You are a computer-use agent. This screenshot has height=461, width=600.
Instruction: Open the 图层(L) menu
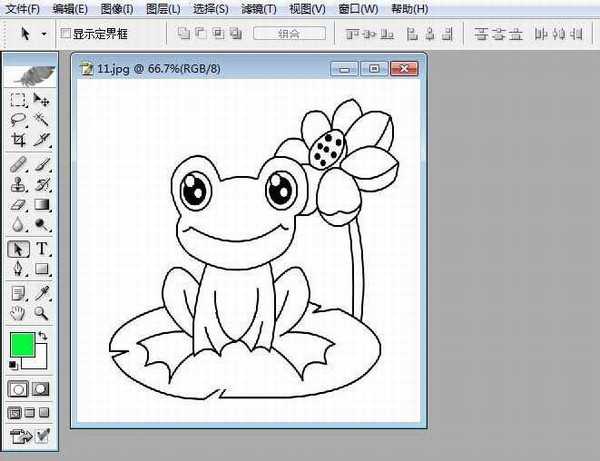pyautogui.click(x=163, y=9)
